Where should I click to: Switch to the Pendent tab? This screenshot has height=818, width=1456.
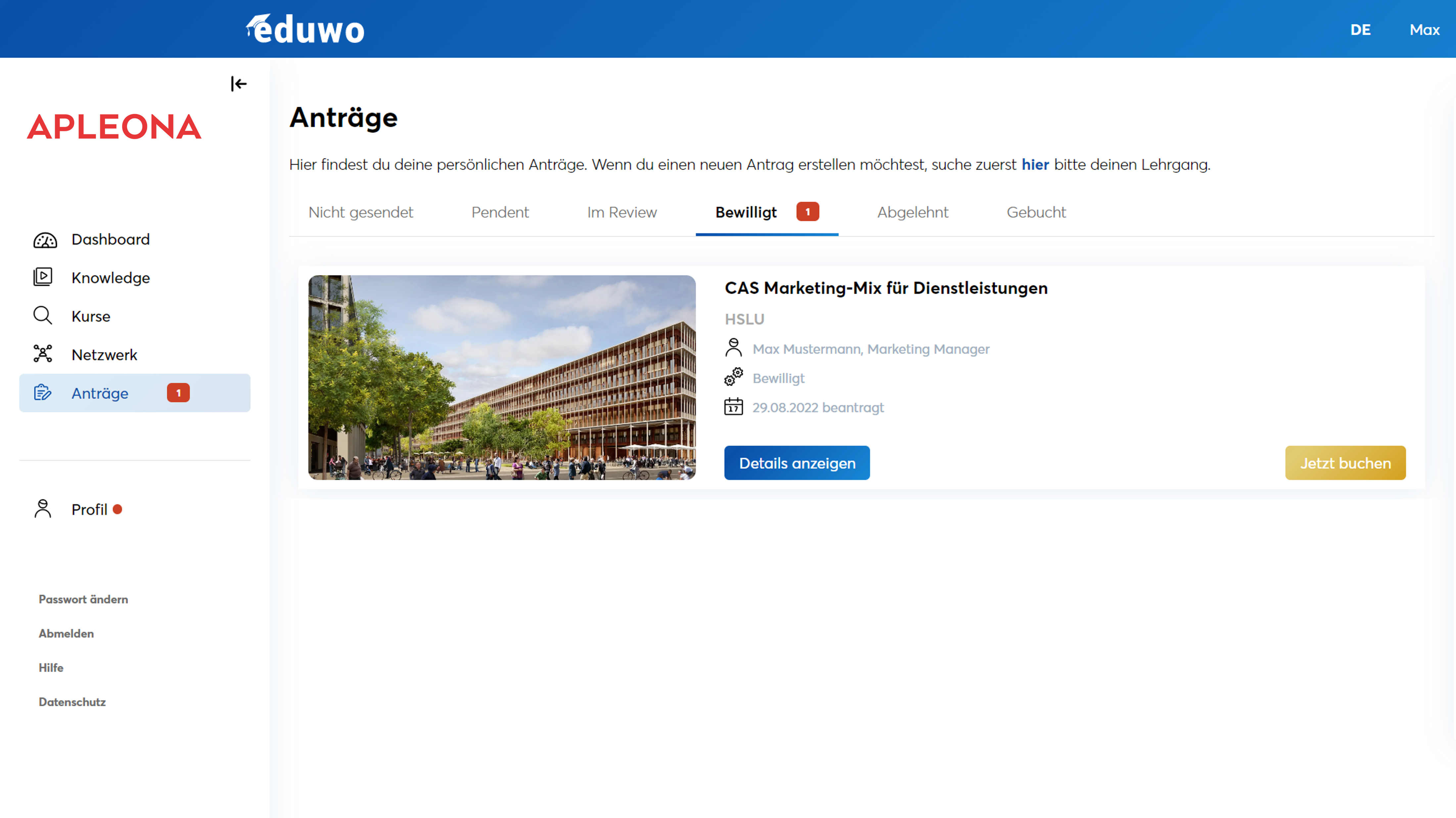pyautogui.click(x=500, y=212)
